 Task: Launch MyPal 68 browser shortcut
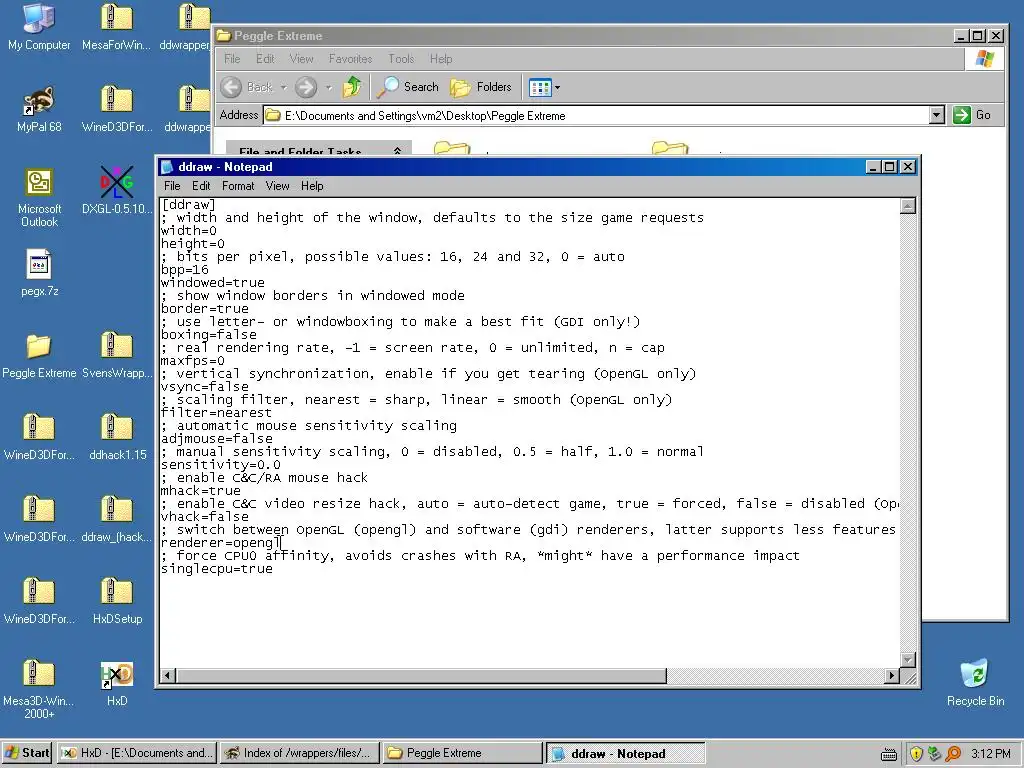click(39, 108)
